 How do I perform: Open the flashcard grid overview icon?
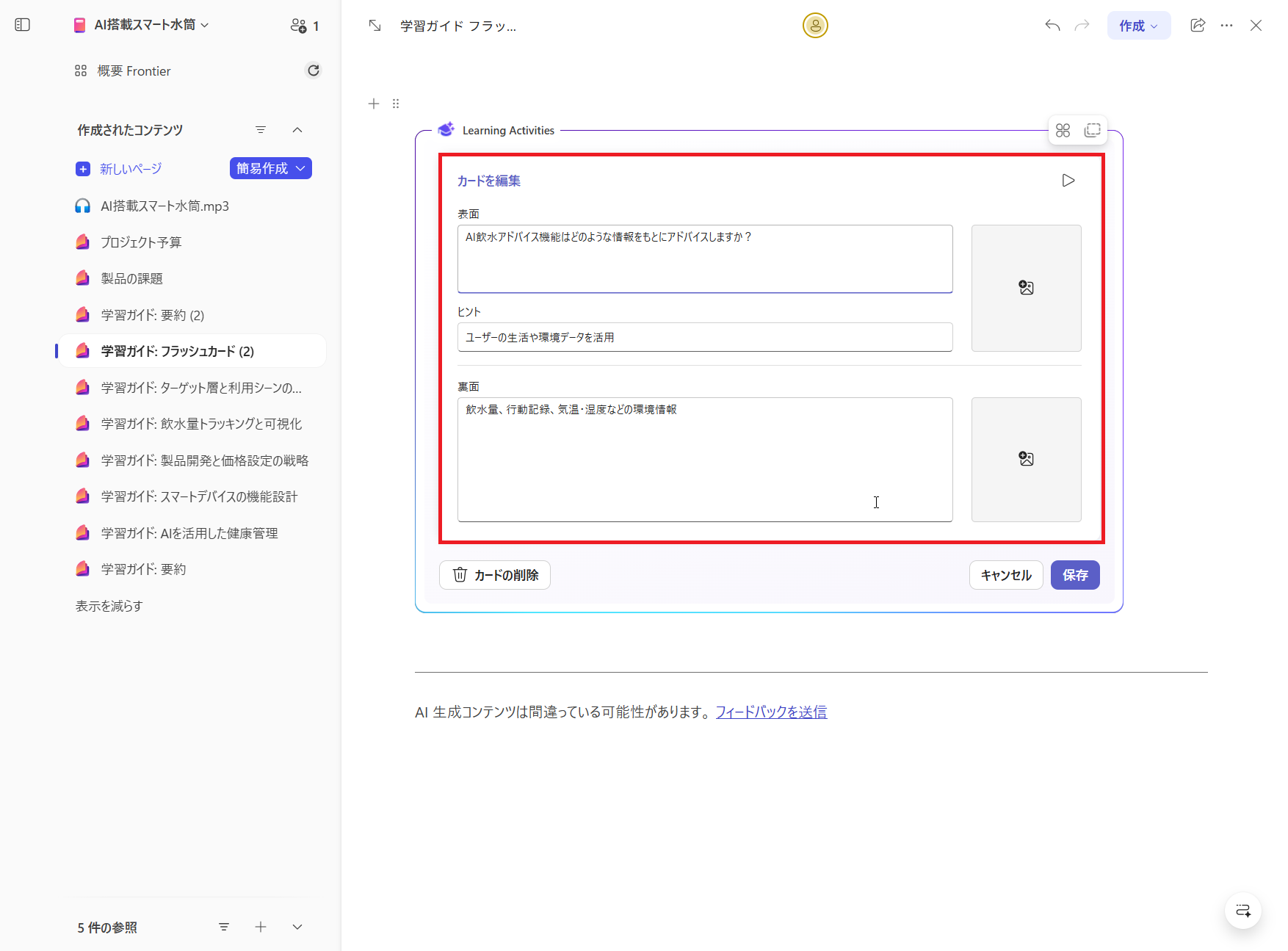pos(1063,129)
